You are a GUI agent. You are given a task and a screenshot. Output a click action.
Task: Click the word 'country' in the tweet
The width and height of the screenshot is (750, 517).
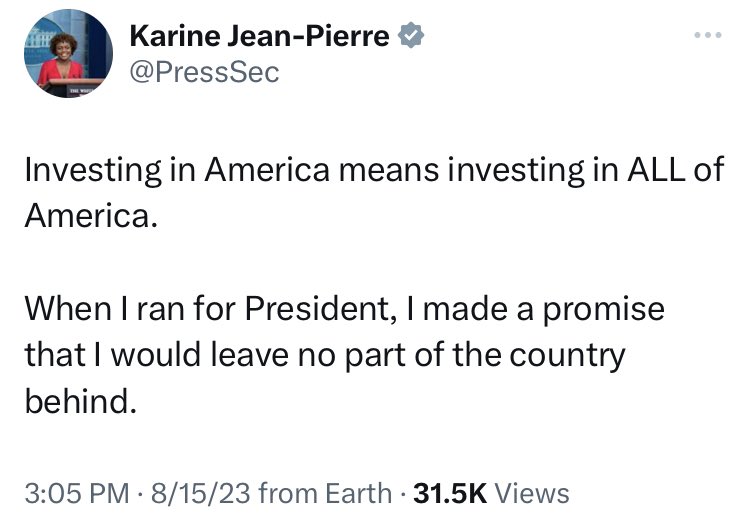[x=567, y=357]
